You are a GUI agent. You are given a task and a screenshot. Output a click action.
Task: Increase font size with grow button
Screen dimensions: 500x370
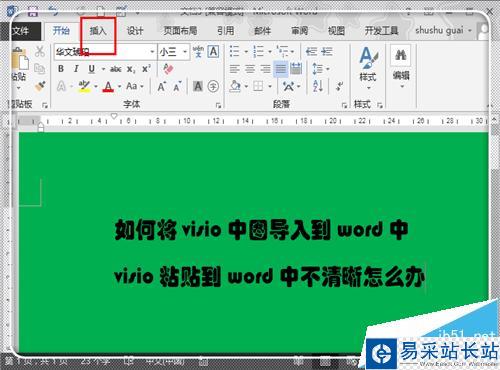(162, 87)
